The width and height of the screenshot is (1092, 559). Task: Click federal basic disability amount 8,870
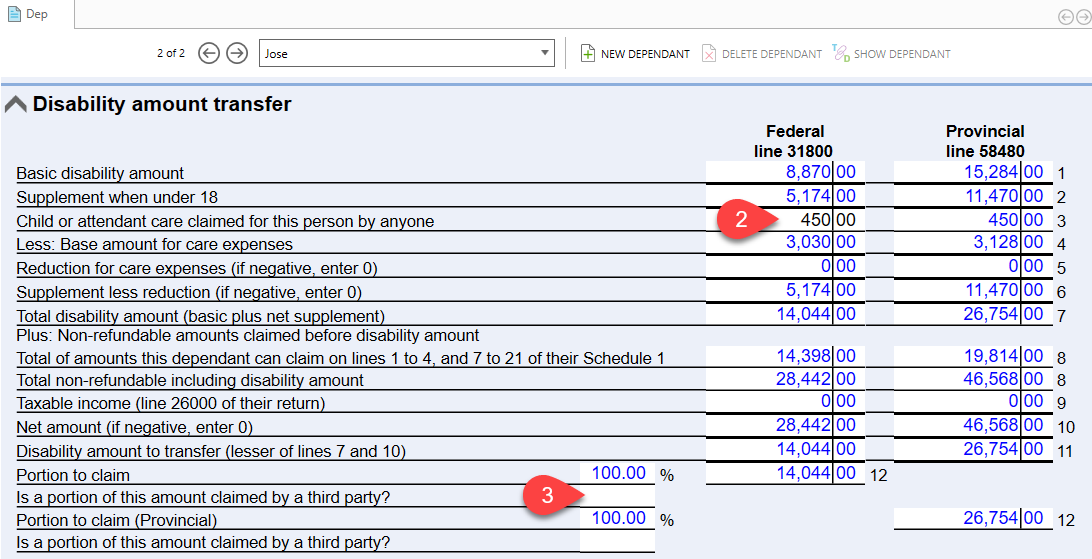click(x=785, y=172)
